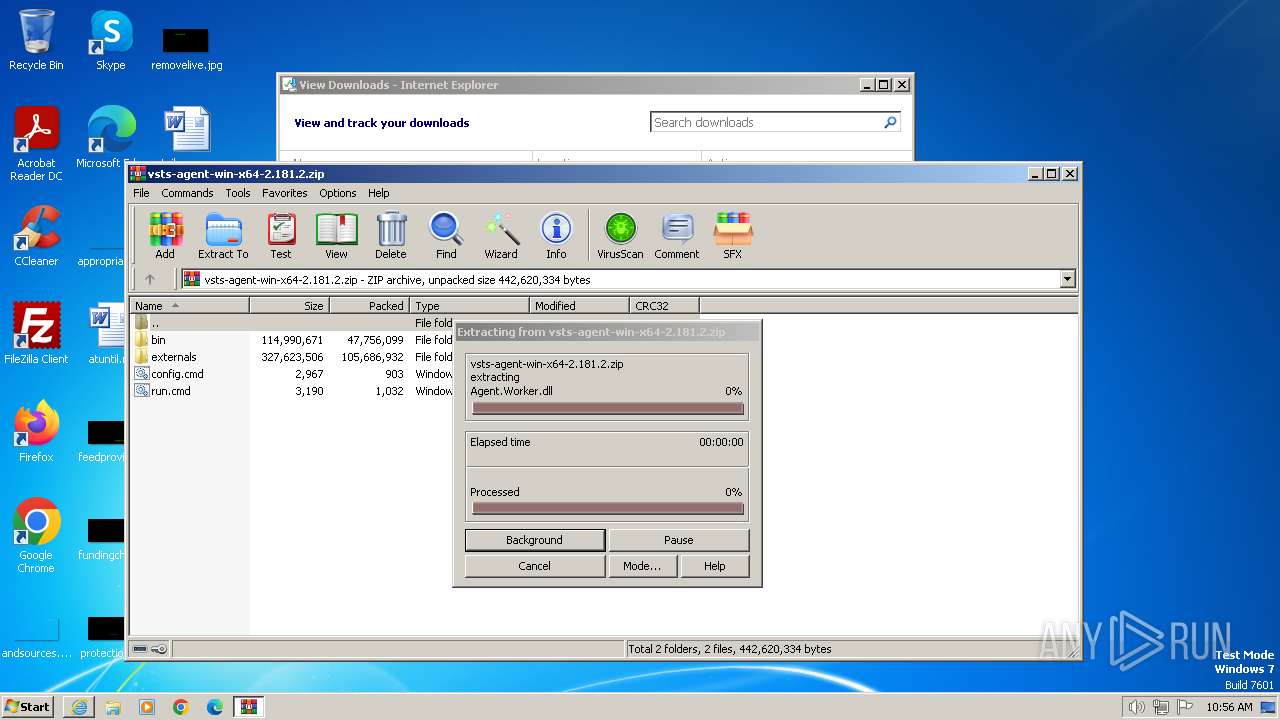The height and width of the screenshot is (720, 1280).
Task: Click the Processed total progress bar
Action: [608, 508]
